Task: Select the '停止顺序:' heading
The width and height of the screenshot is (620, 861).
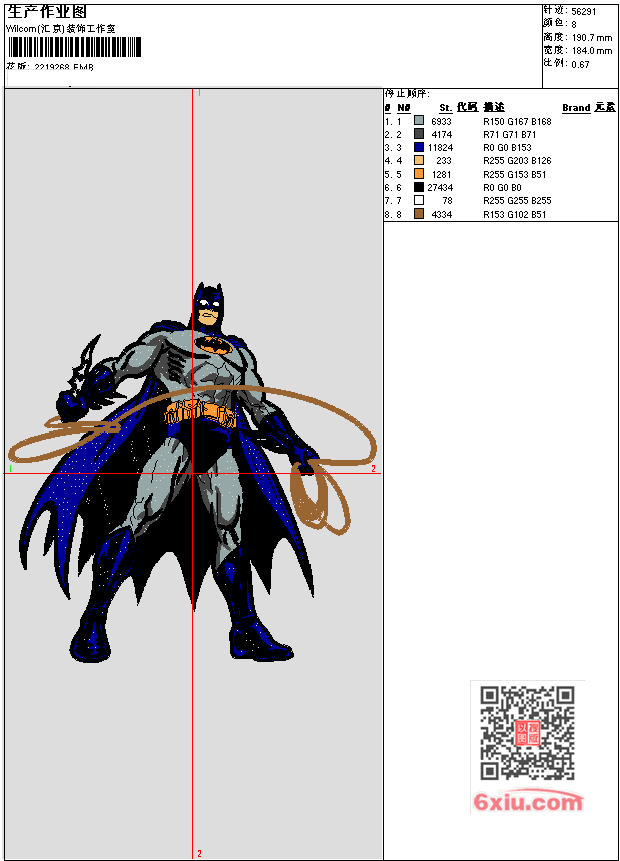Action: pos(407,94)
